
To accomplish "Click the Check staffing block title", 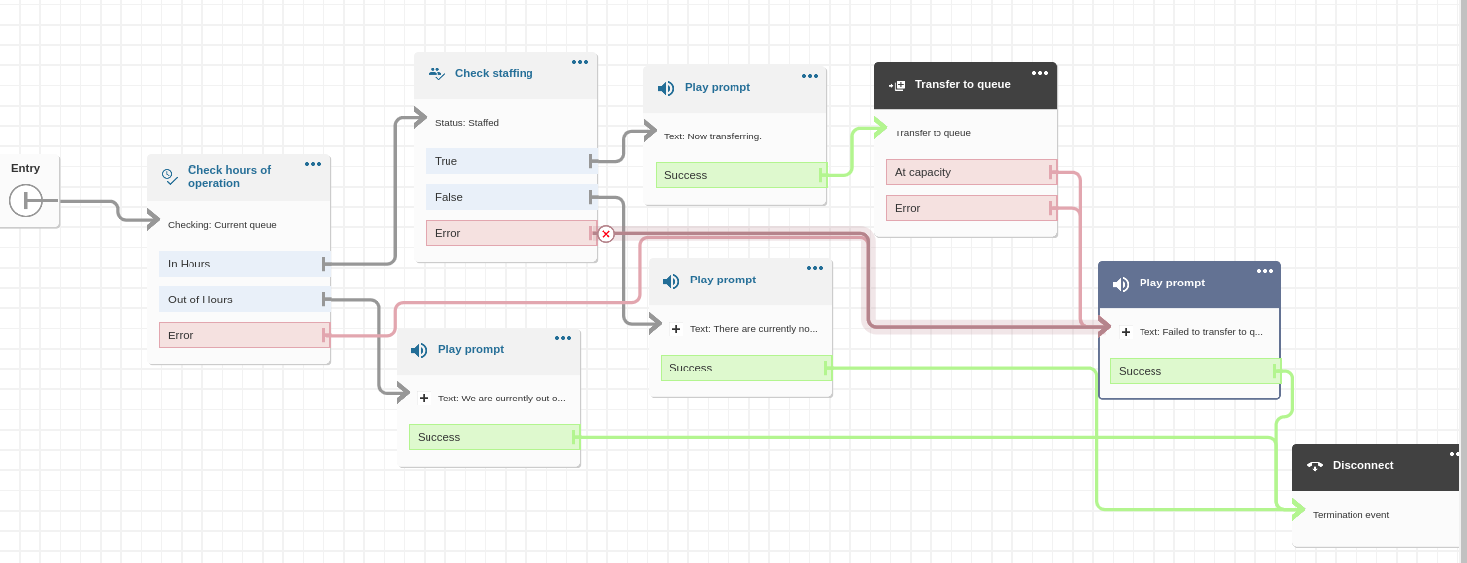I will point(494,73).
